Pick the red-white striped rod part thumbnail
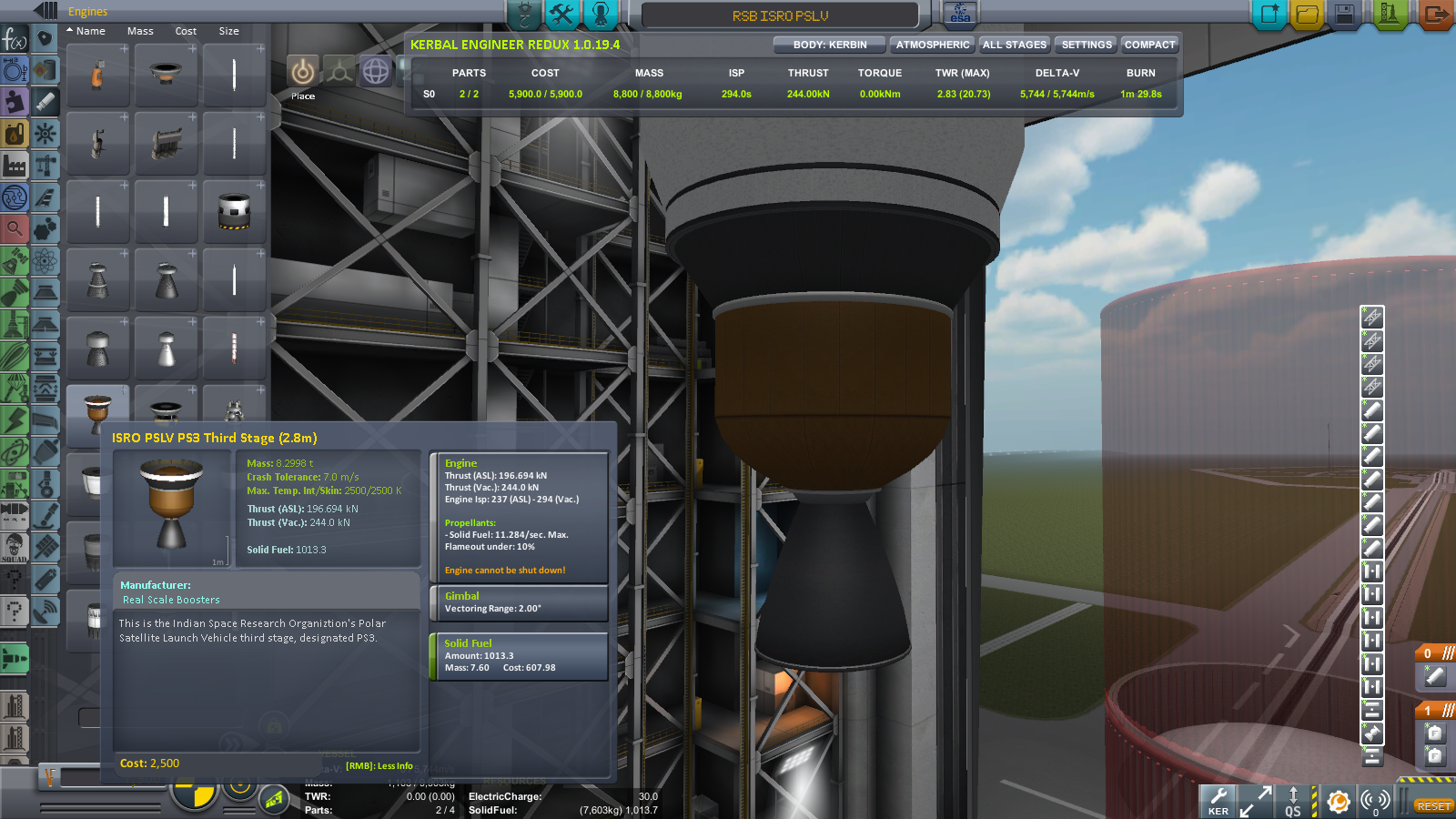Screen dimensions: 1456x819 [x=234, y=348]
